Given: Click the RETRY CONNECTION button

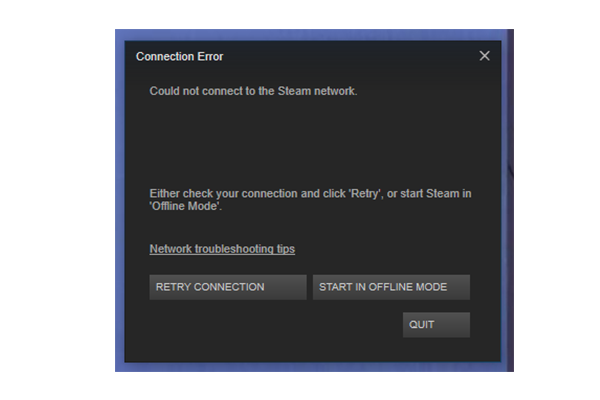Looking at the screenshot, I should coord(228,287).
